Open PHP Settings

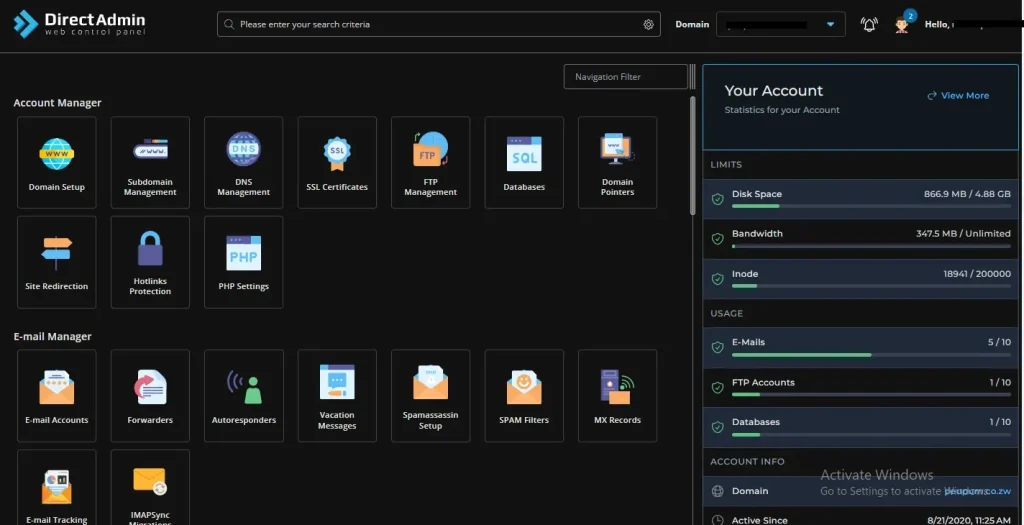click(x=244, y=262)
